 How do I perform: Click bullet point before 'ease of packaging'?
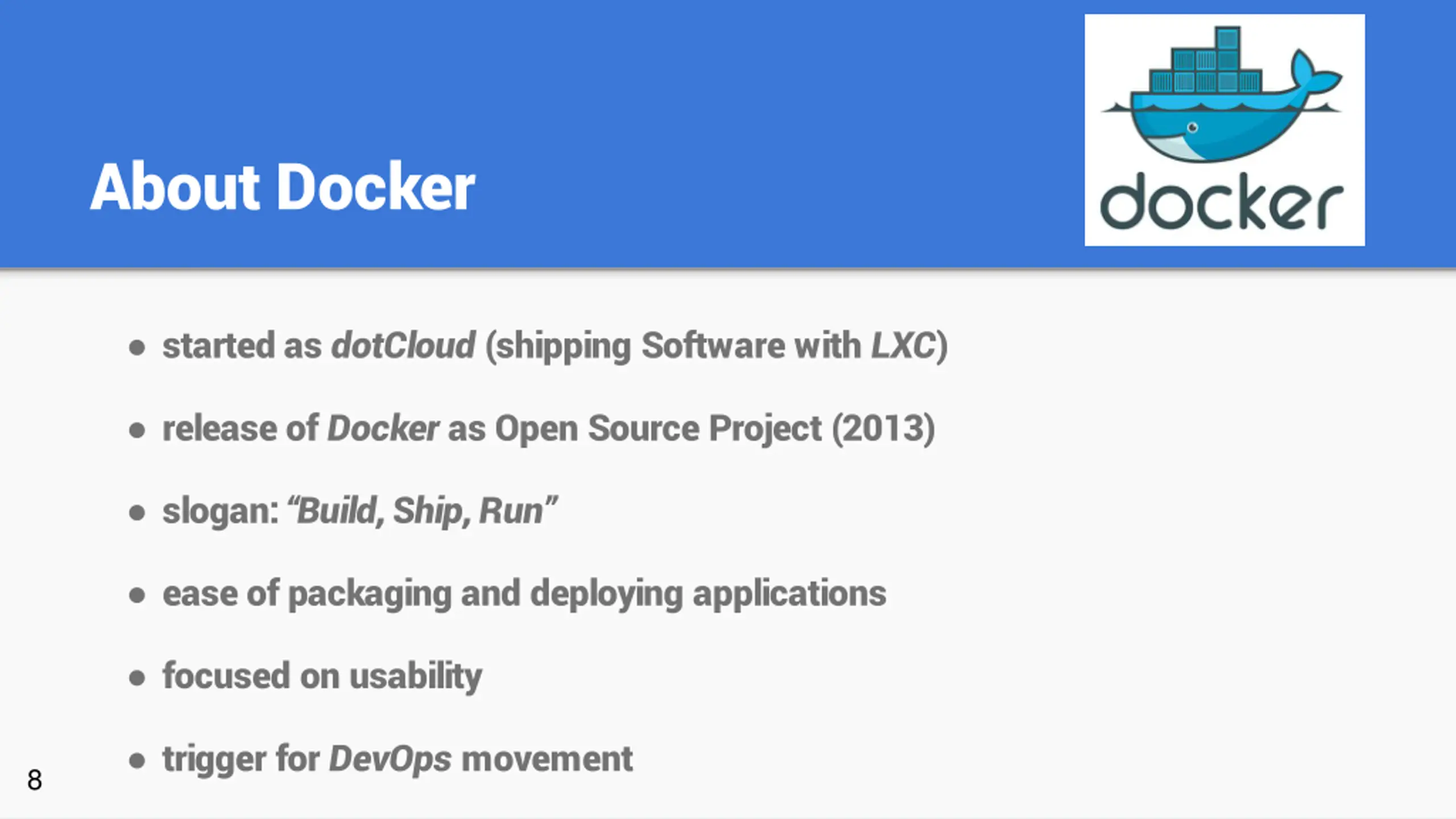pyautogui.click(x=137, y=595)
